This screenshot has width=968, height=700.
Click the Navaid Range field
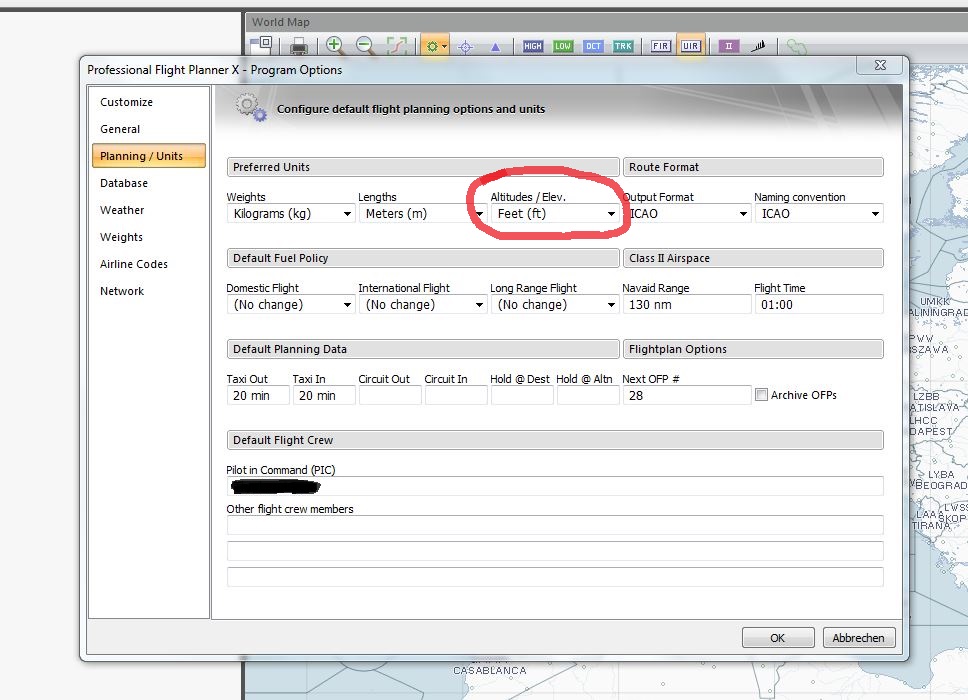click(x=686, y=304)
